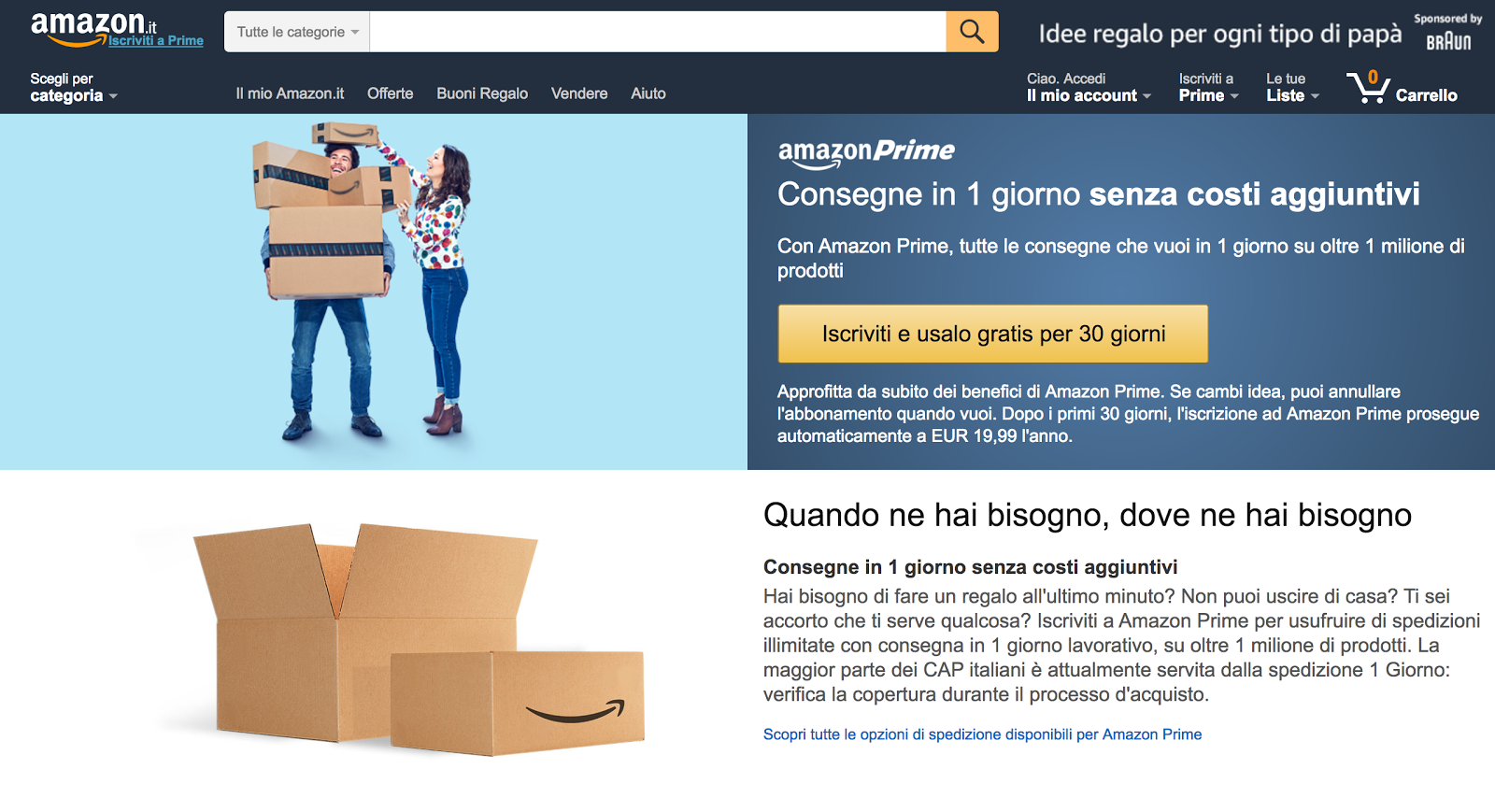Go to the amazon.it home logo
1495x812 pixels.
coord(93,28)
